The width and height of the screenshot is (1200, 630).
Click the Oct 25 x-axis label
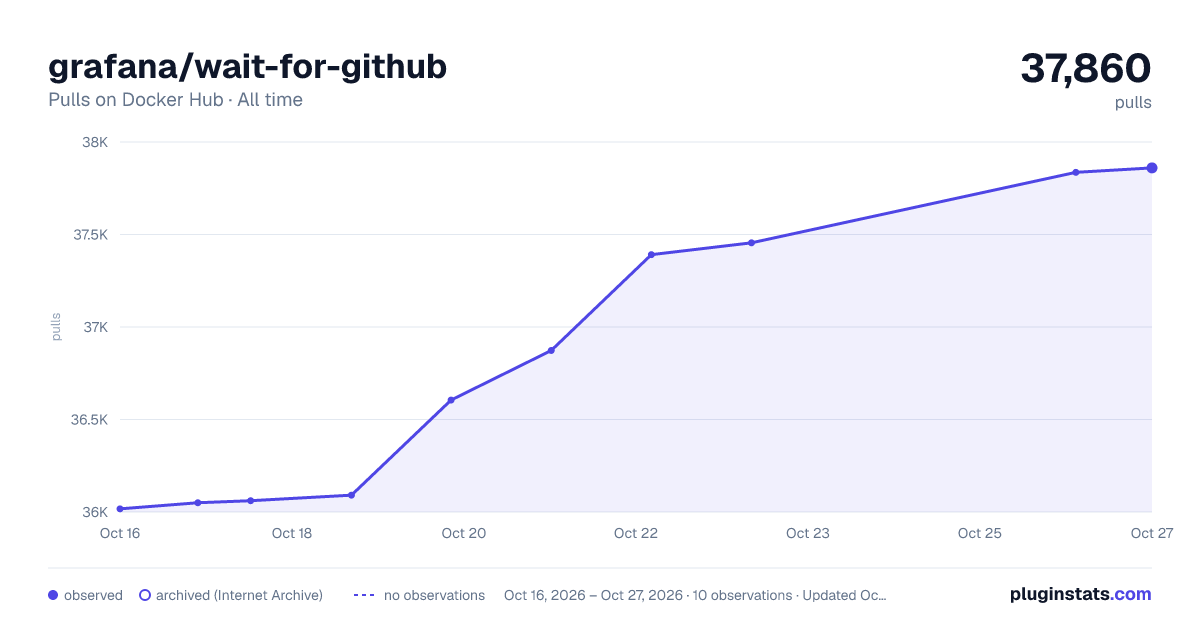[x=980, y=533]
